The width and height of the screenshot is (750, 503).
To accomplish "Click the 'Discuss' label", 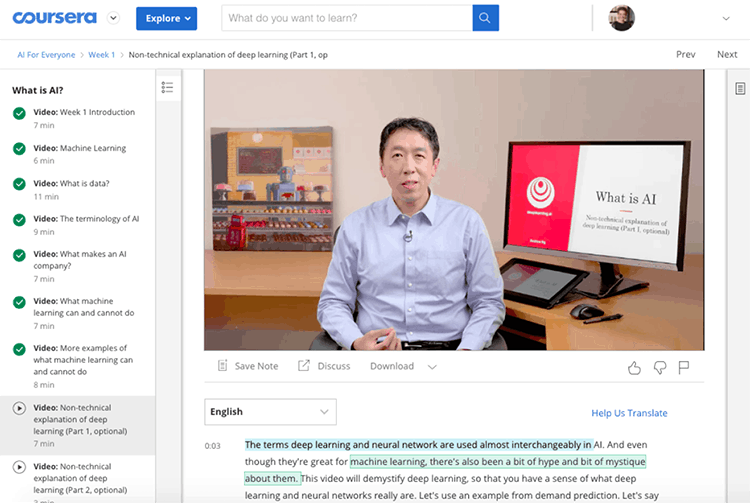I will tap(334, 366).
